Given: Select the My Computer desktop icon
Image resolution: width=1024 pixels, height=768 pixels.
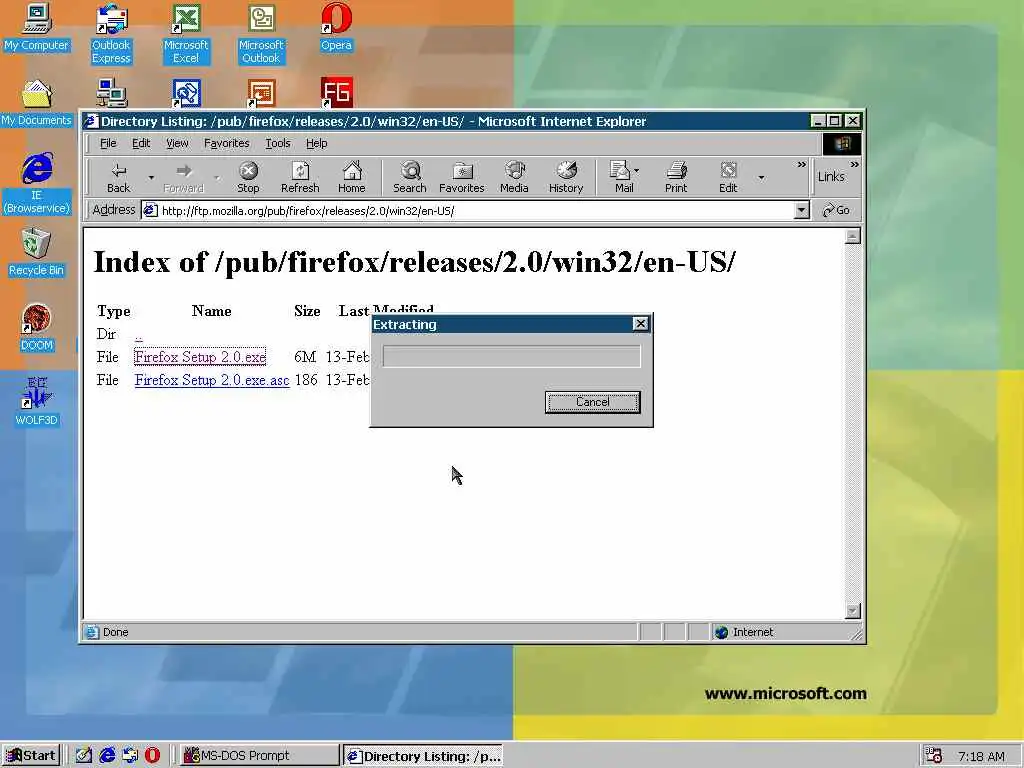Looking at the screenshot, I should 36,27.
